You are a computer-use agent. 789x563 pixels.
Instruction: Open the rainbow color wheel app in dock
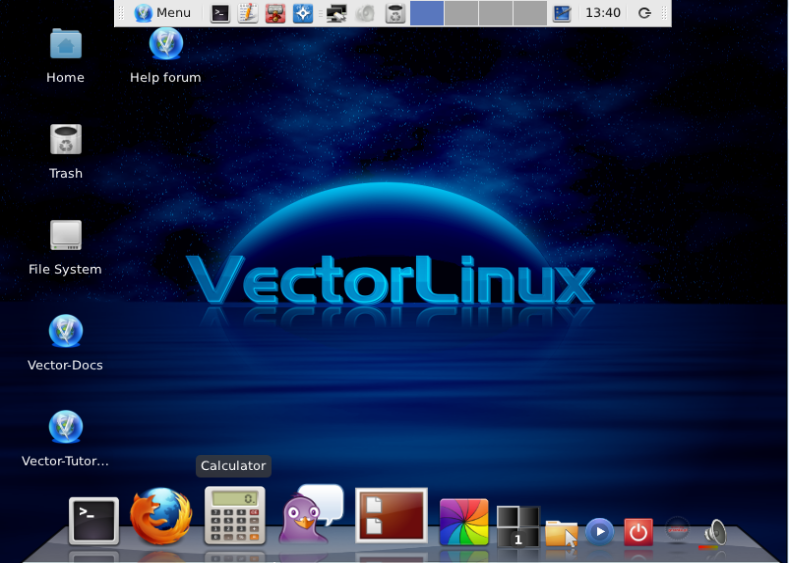(x=464, y=522)
